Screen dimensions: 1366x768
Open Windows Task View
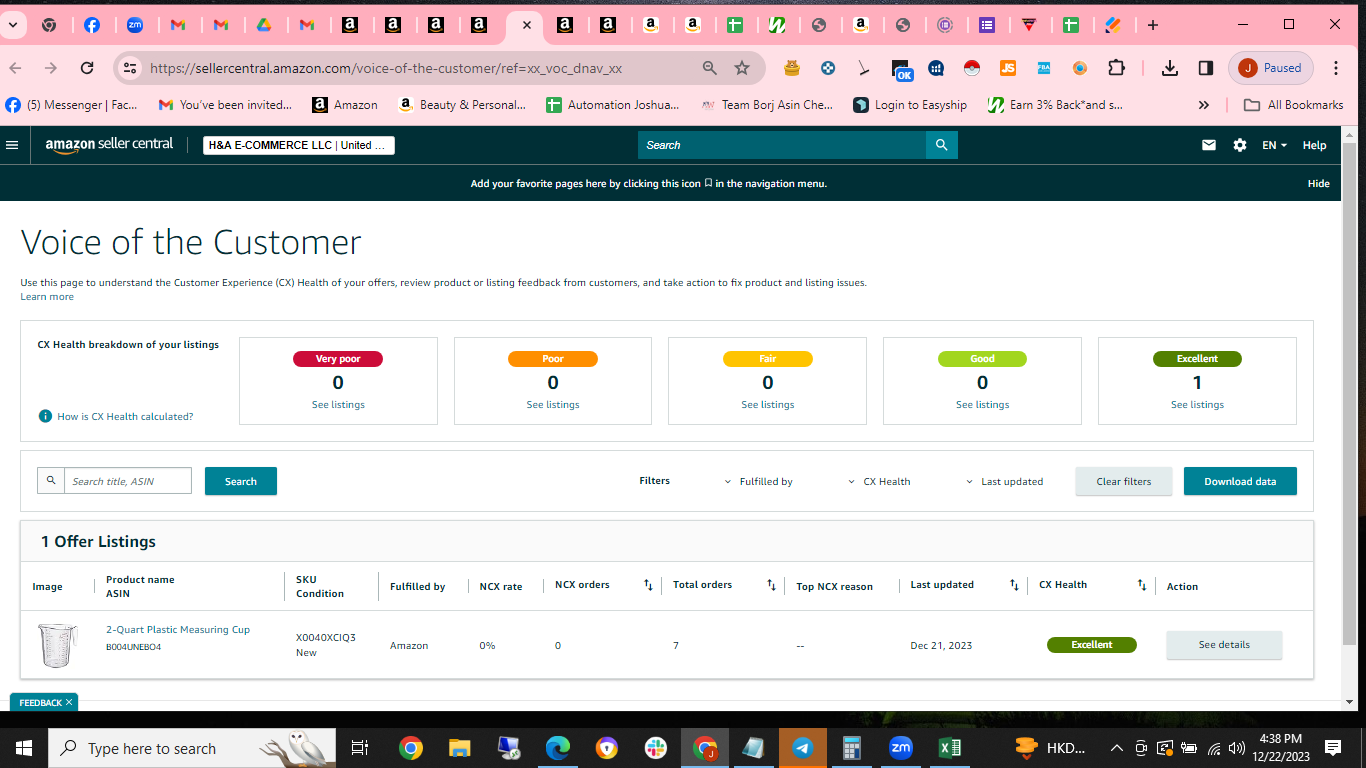coord(360,748)
